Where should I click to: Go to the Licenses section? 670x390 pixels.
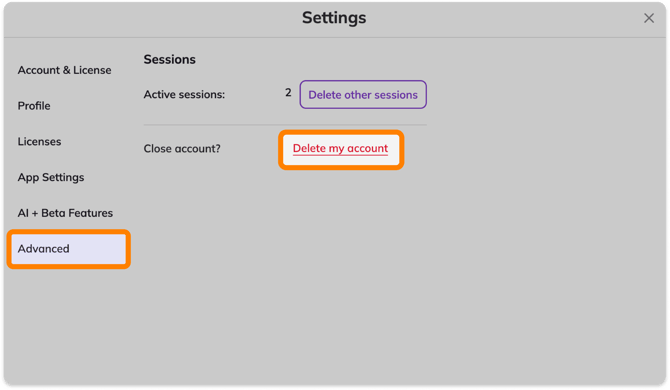(39, 141)
